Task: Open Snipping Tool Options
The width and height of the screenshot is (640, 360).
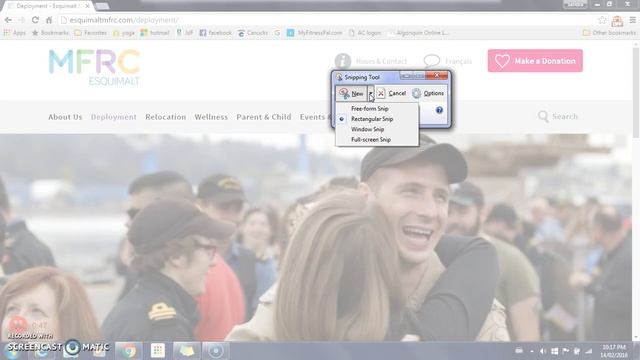Action: tap(428, 93)
